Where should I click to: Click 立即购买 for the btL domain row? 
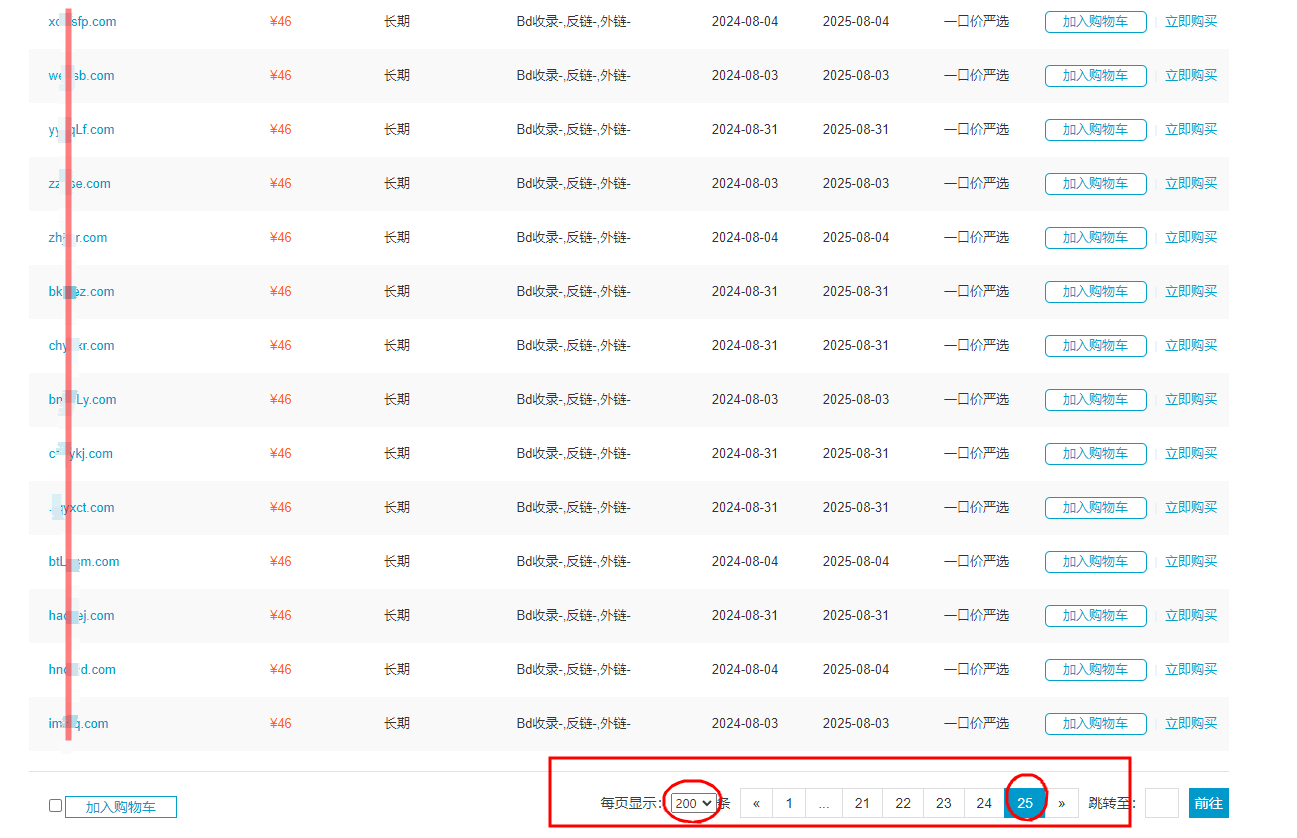pyautogui.click(x=1191, y=561)
